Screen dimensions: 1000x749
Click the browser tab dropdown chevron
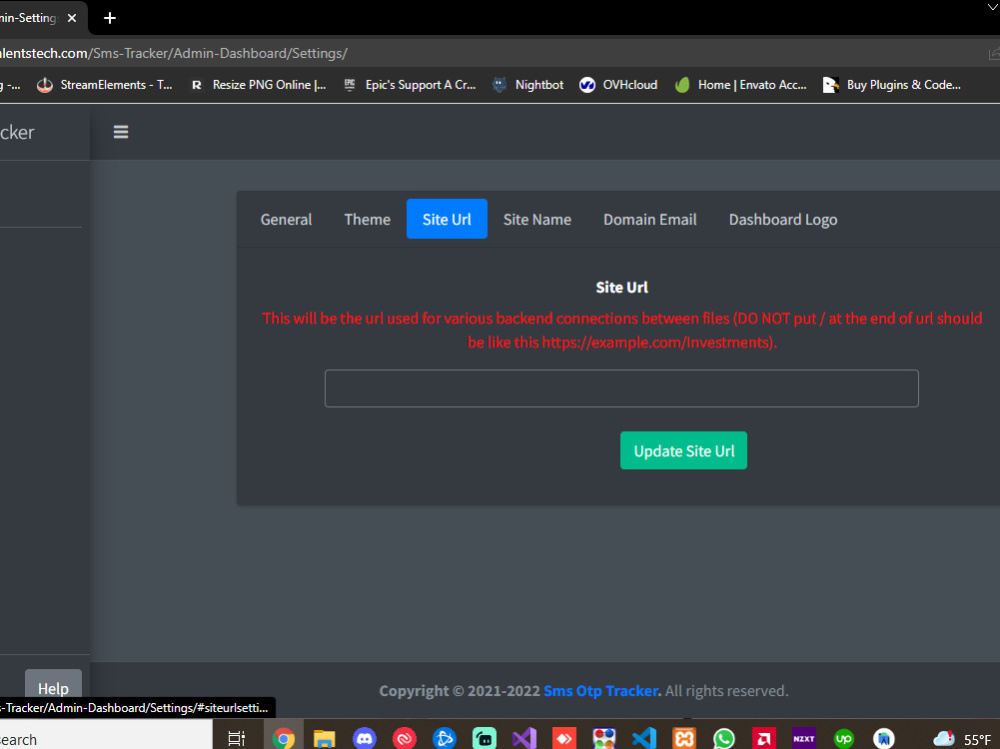[992, 7]
